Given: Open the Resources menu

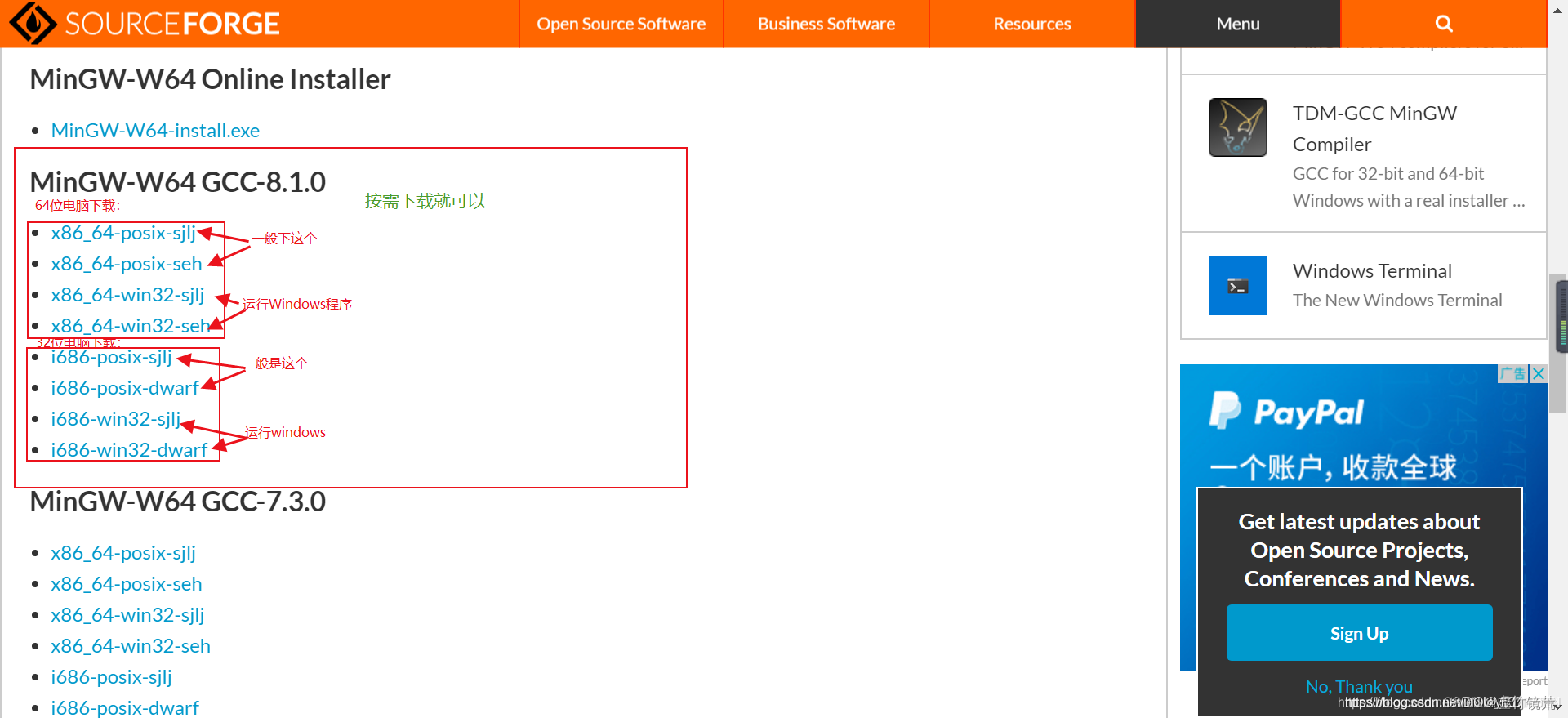Looking at the screenshot, I should tap(1032, 24).
